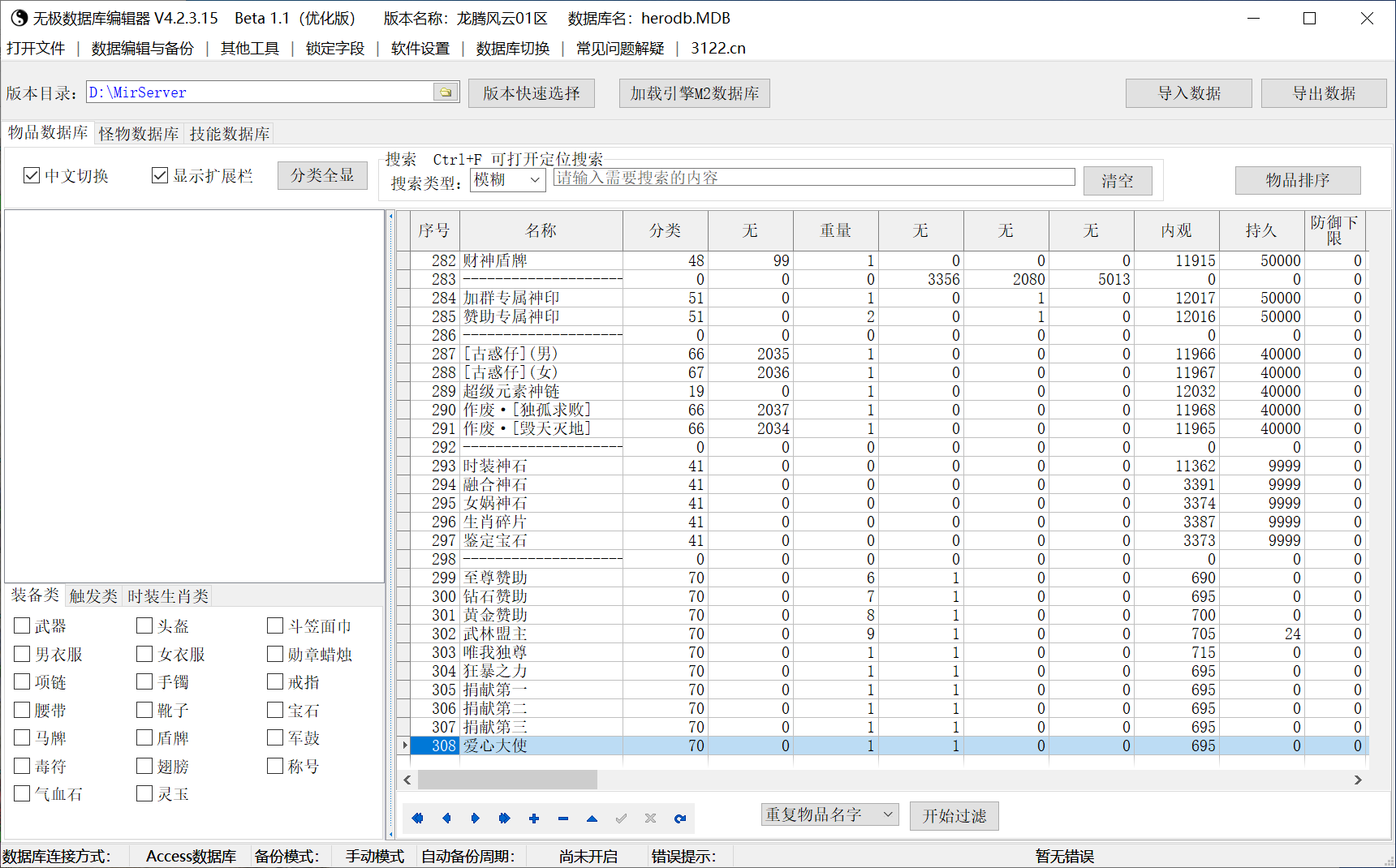Switch to 技能数据库 tab
The width and height of the screenshot is (1396, 868).
(230, 133)
